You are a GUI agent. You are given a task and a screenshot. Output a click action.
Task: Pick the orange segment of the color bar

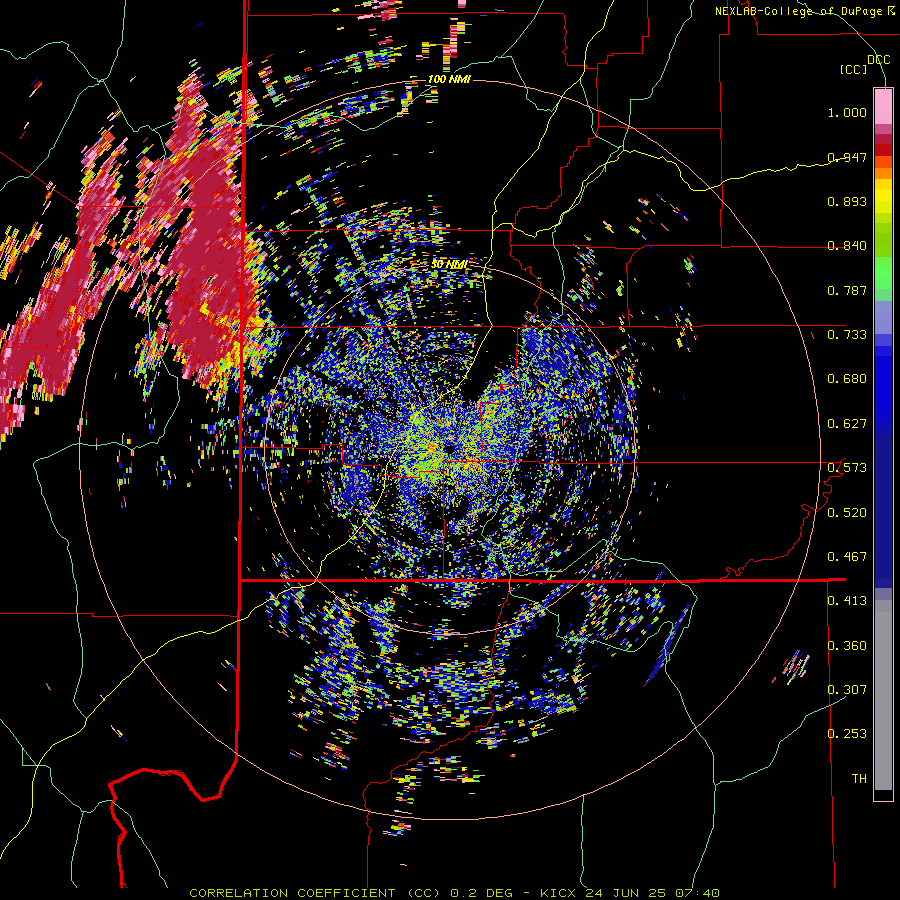click(x=883, y=169)
